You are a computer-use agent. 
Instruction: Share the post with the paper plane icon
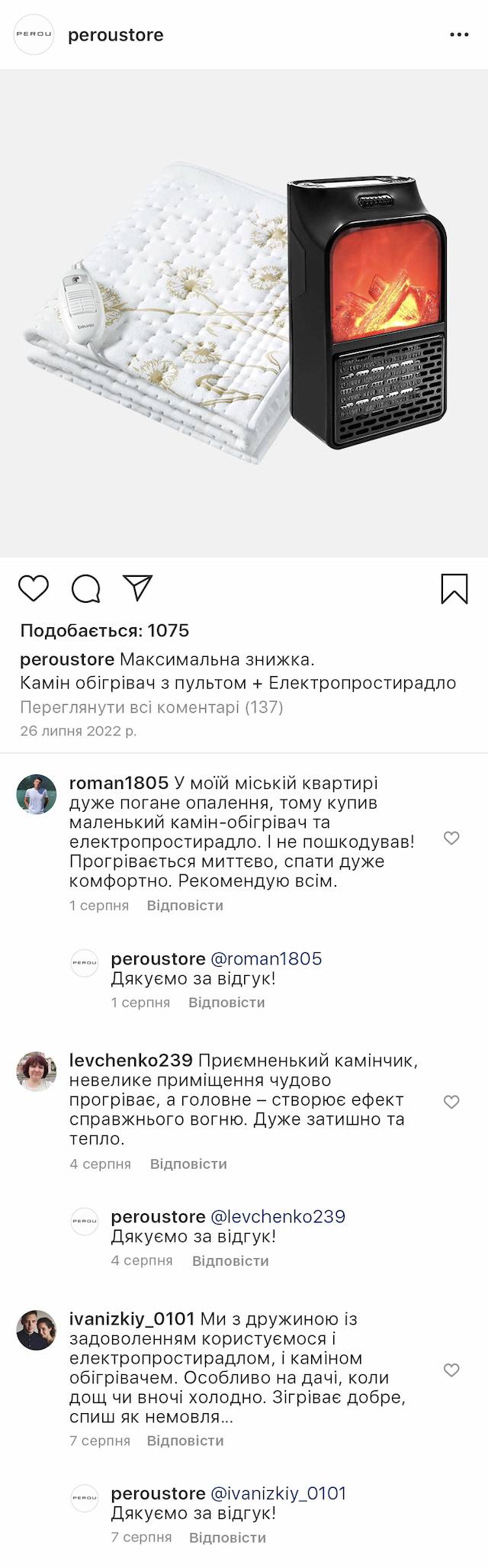click(138, 588)
